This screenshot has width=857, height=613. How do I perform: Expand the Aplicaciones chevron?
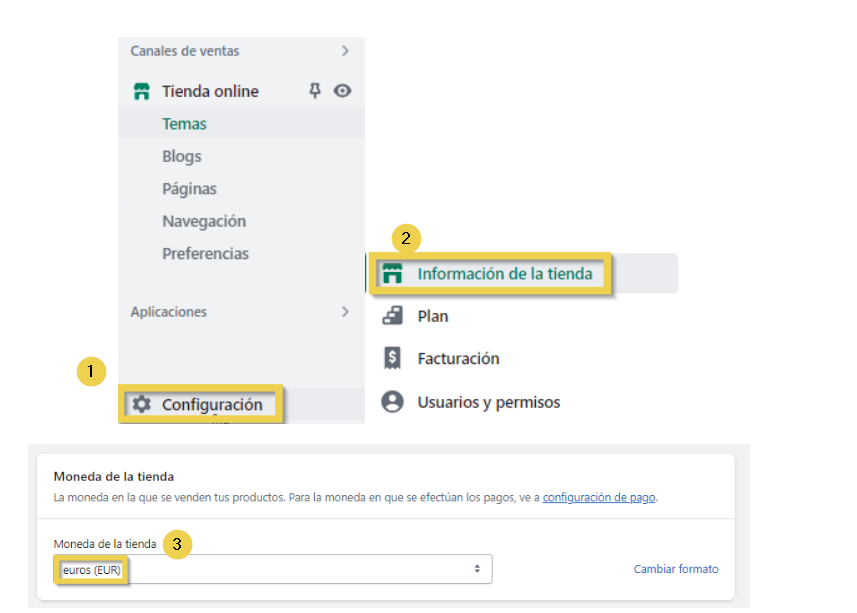345,312
